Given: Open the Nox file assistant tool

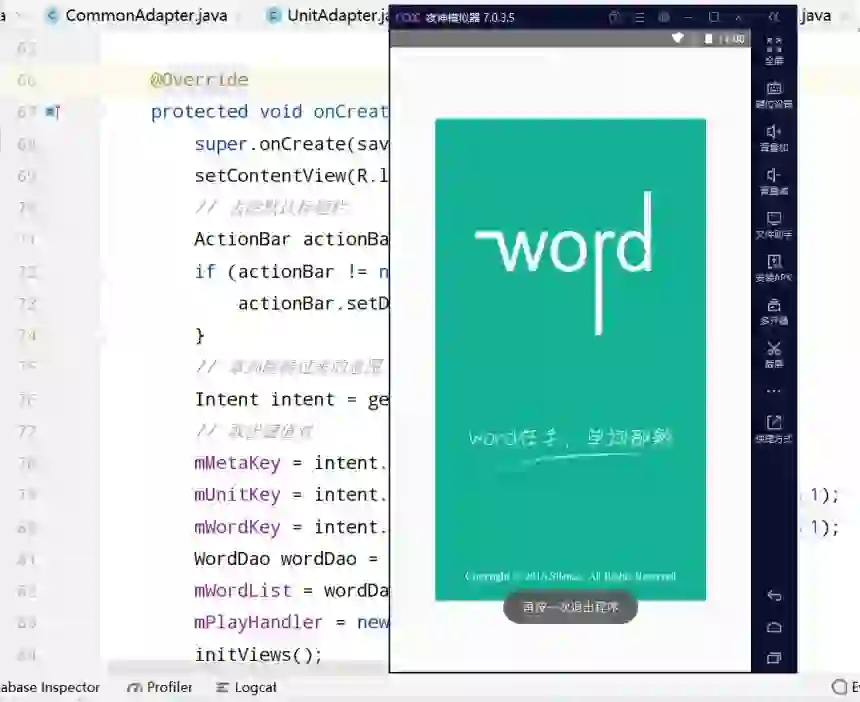Looking at the screenshot, I should click(774, 224).
